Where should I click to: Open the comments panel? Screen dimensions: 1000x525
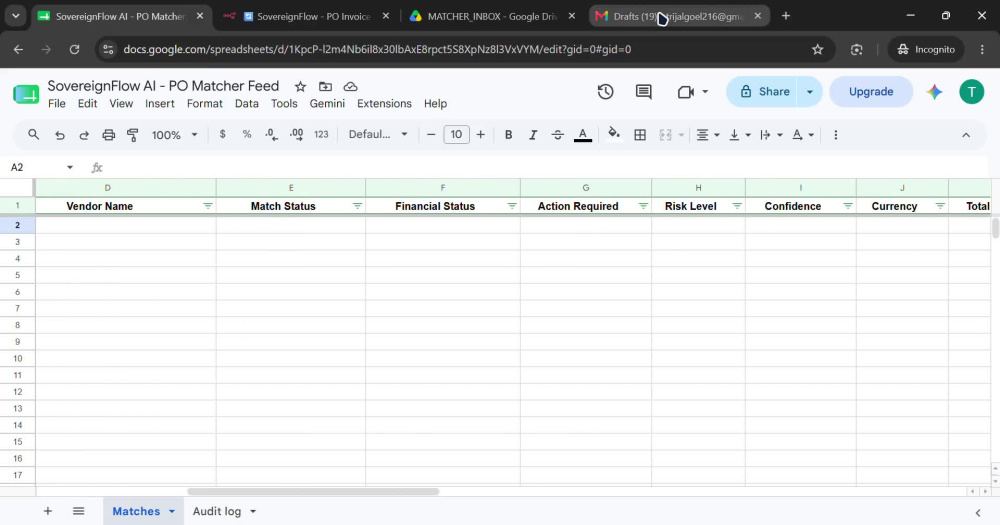click(x=643, y=92)
